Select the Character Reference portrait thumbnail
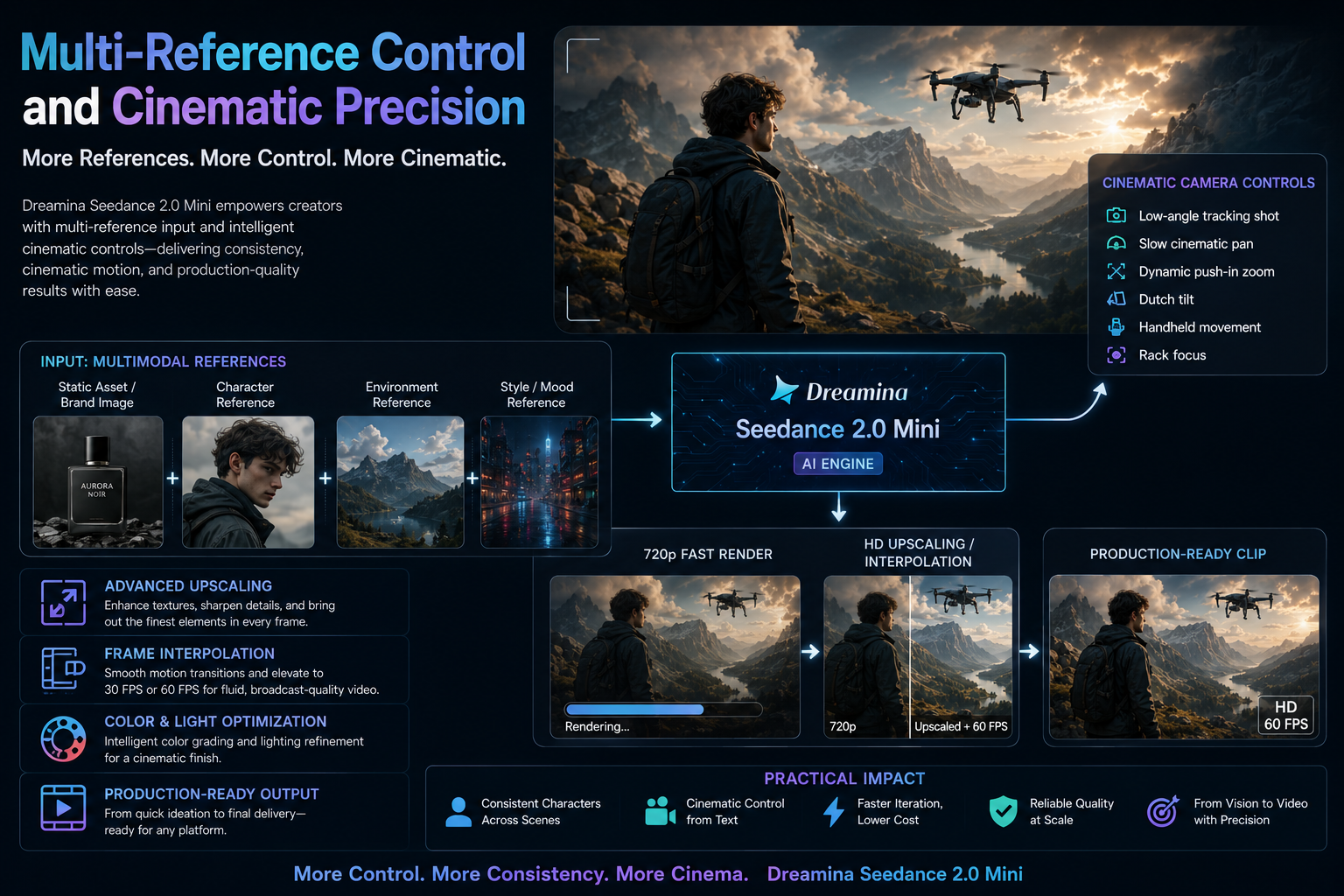This screenshot has height=896, width=1344. tap(248, 482)
